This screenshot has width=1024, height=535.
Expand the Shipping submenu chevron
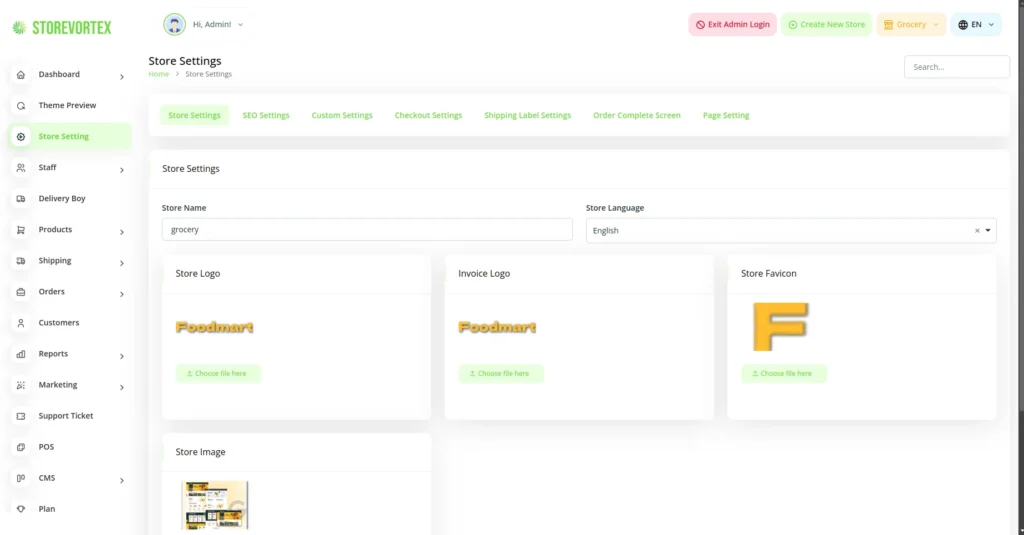(121, 263)
